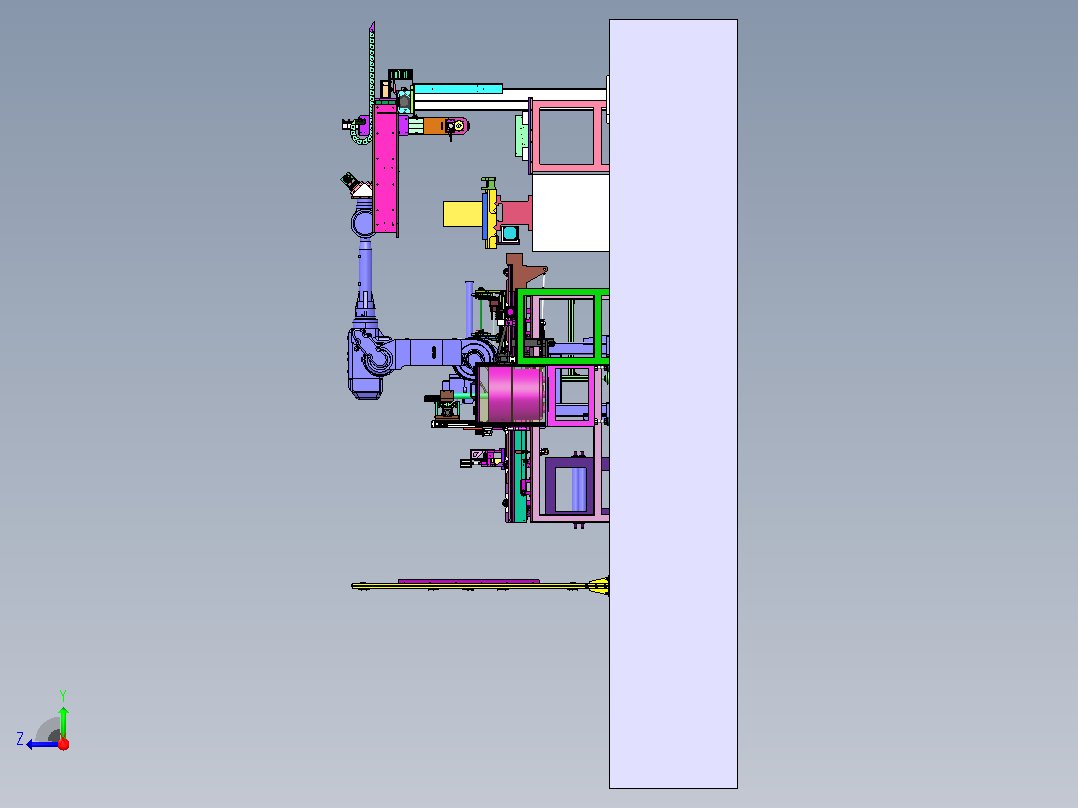Select the cyan horizontal bar at the top

click(458, 89)
